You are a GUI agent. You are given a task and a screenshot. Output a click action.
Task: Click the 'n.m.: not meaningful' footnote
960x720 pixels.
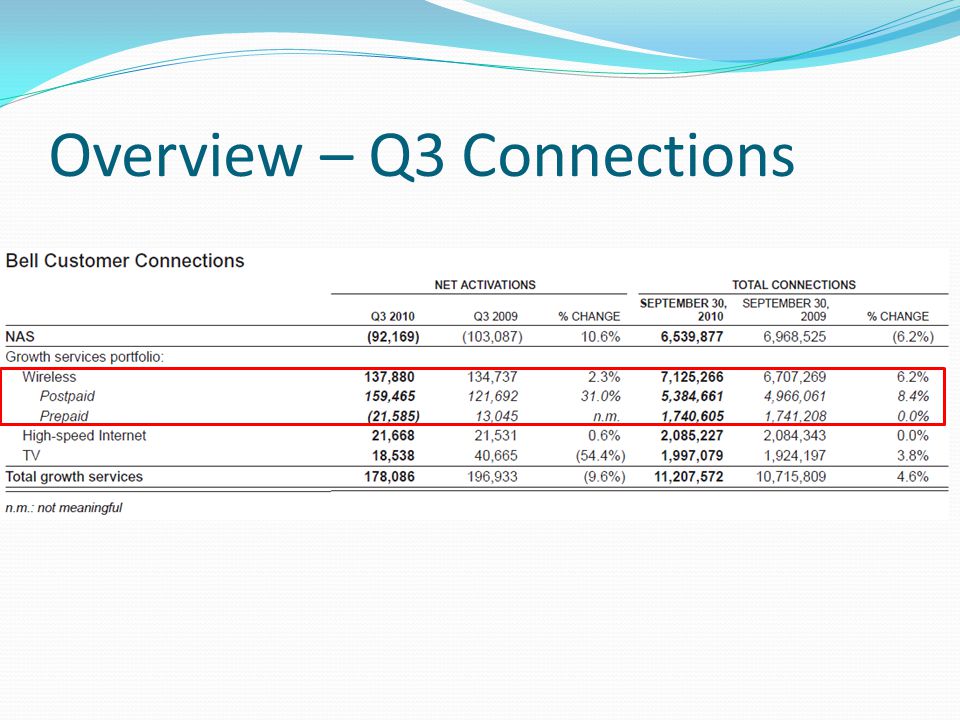coord(64,508)
